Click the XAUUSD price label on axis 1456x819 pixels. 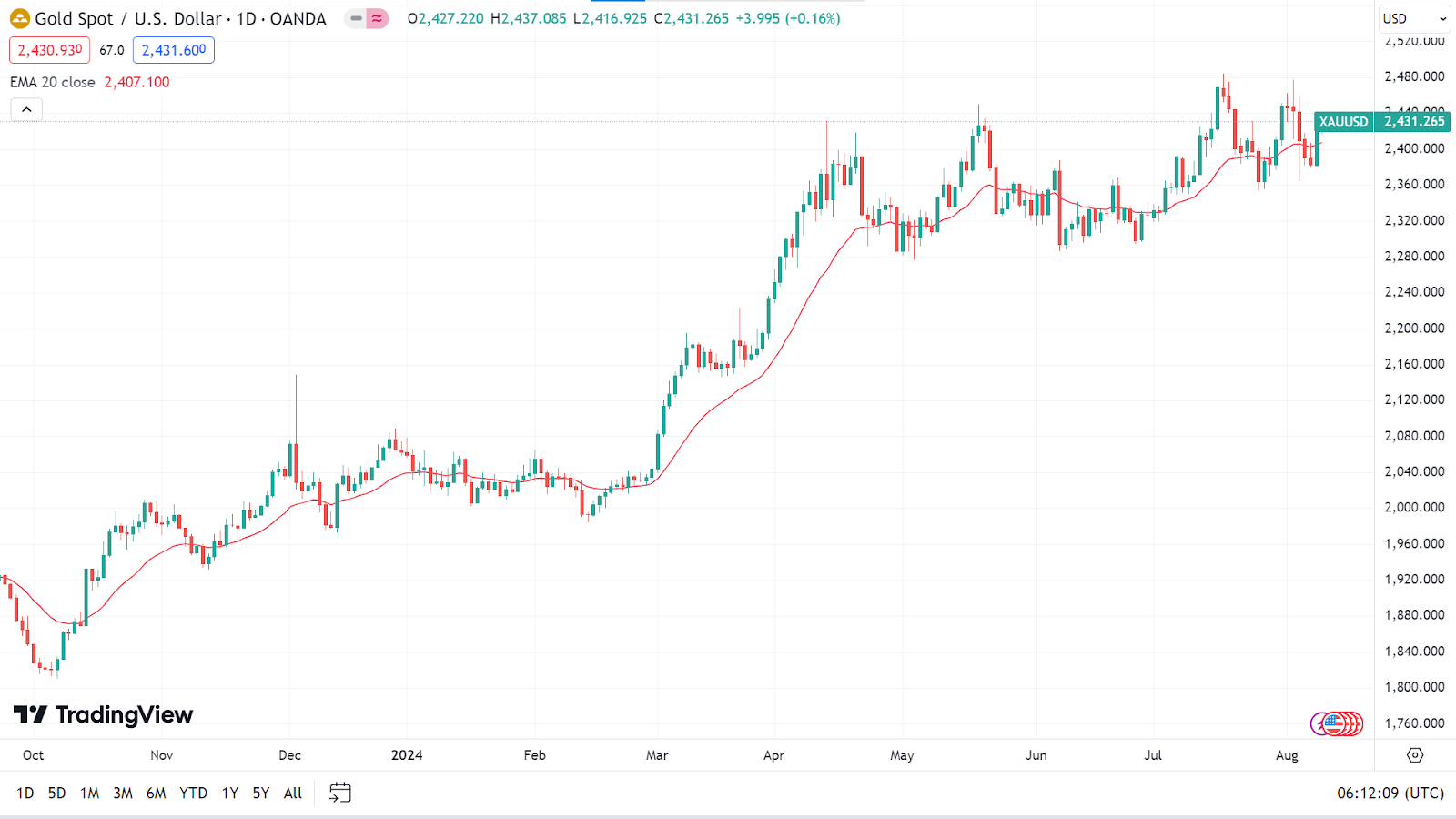pos(1343,122)
